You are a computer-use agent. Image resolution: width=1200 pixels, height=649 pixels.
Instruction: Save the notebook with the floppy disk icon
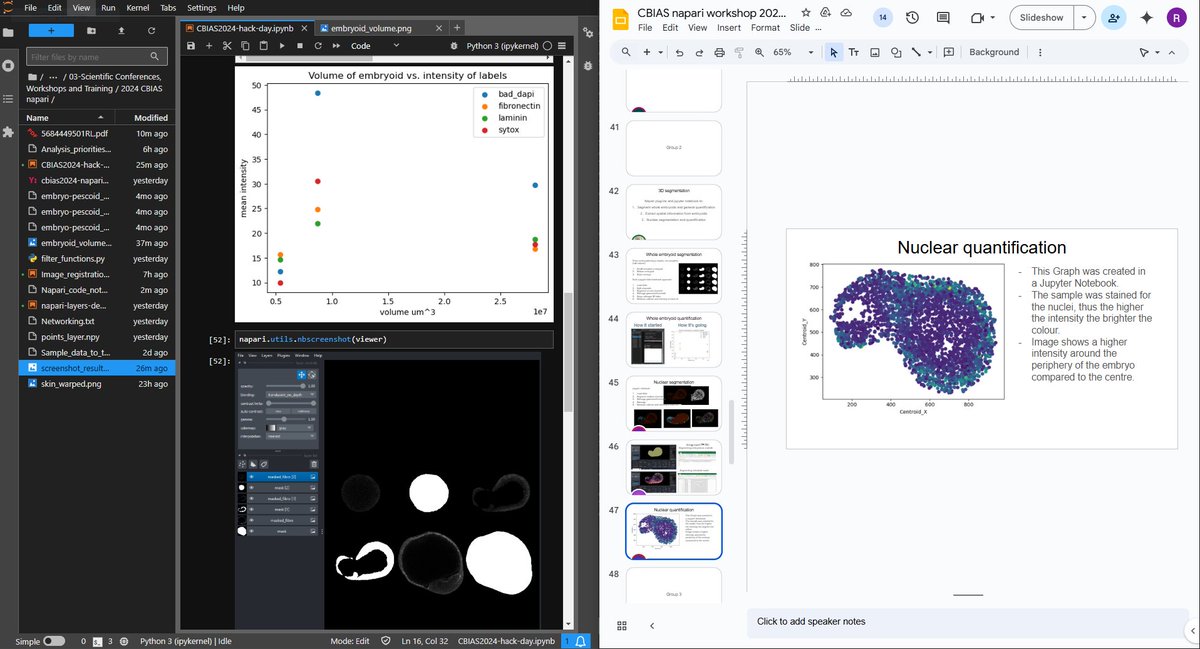tap(191, 46)
